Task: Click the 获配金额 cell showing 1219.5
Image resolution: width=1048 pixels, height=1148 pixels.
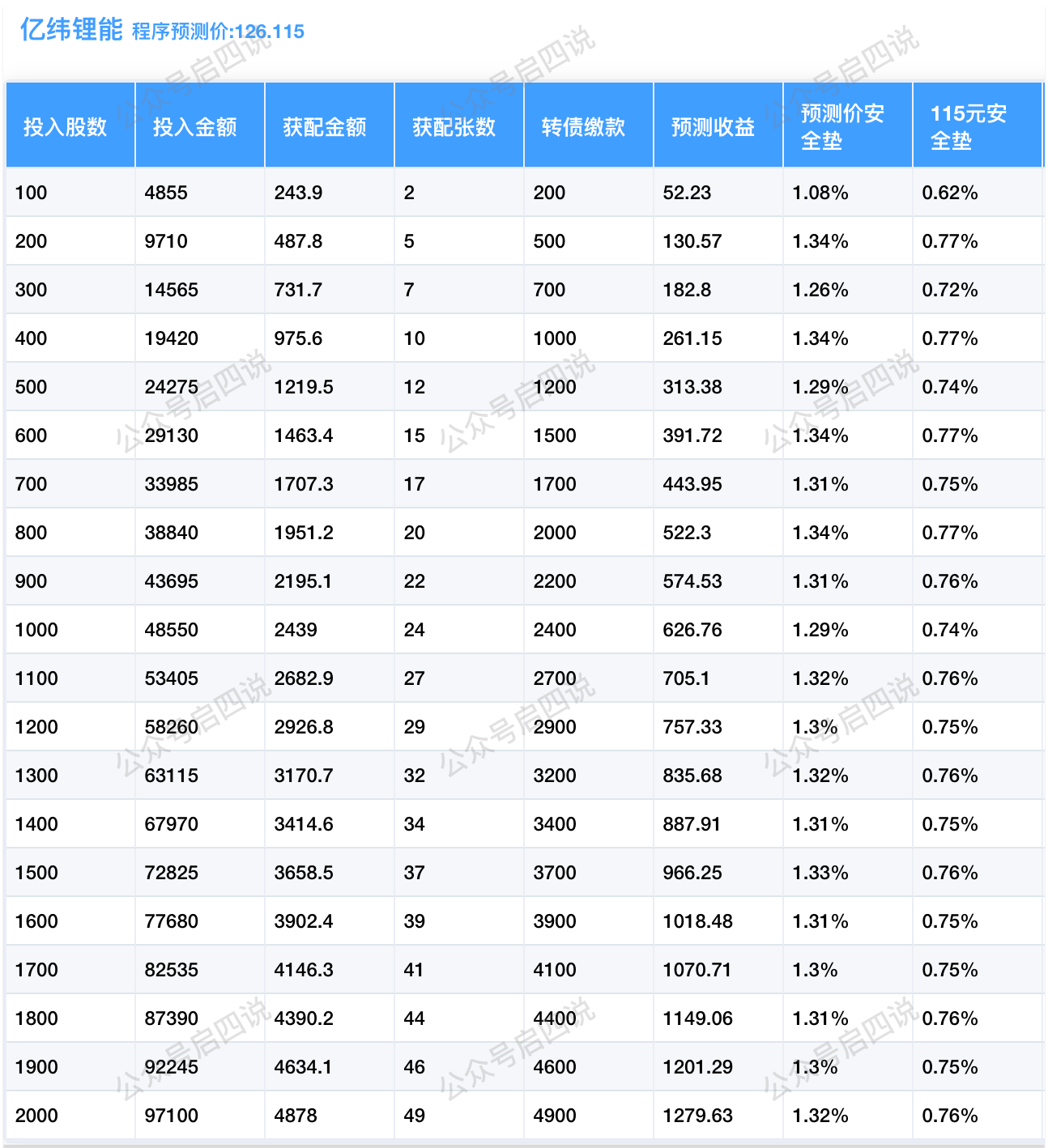Action: click(304, 387)
